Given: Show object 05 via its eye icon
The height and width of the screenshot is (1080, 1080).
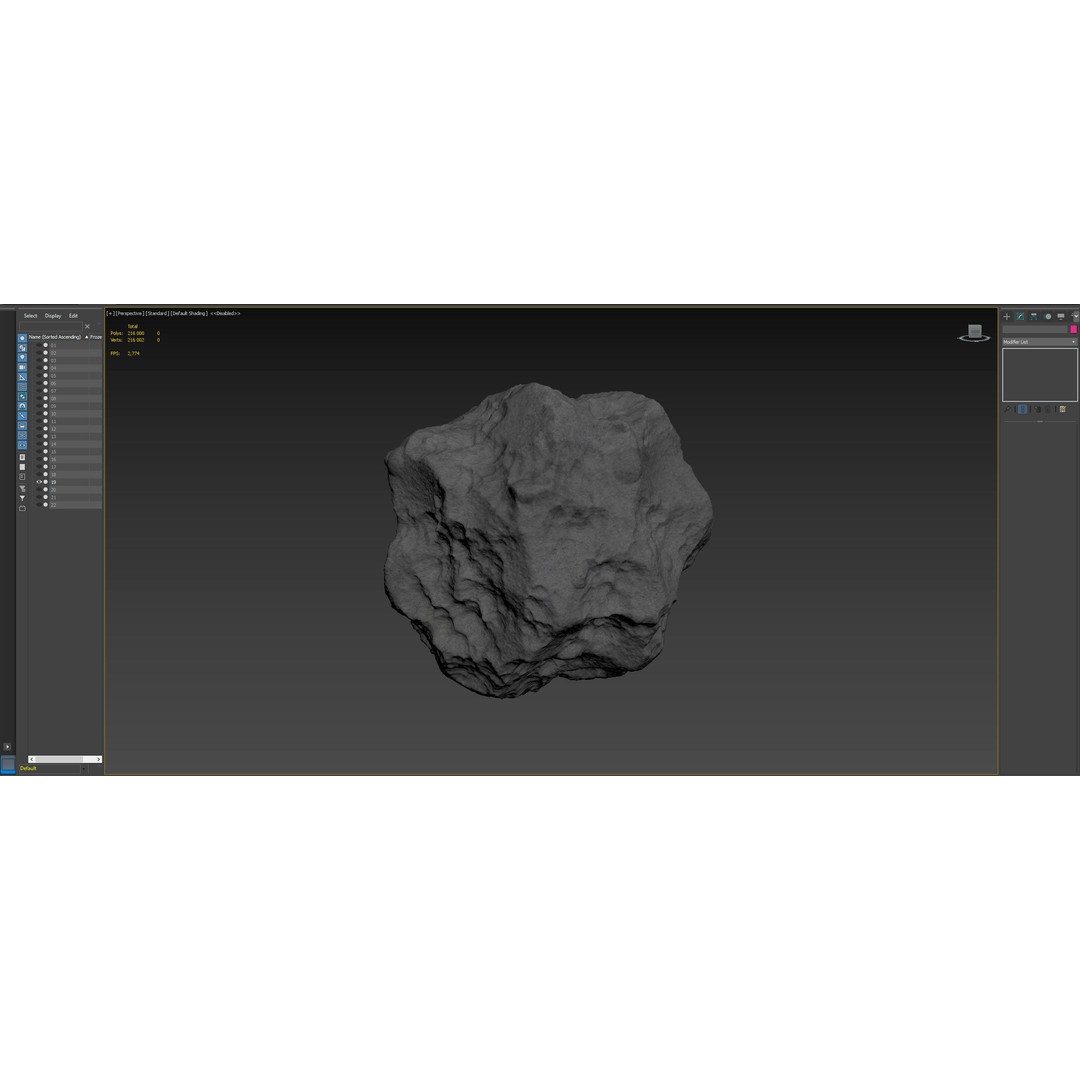Looking at the screenshot, I should click(39, 375).
